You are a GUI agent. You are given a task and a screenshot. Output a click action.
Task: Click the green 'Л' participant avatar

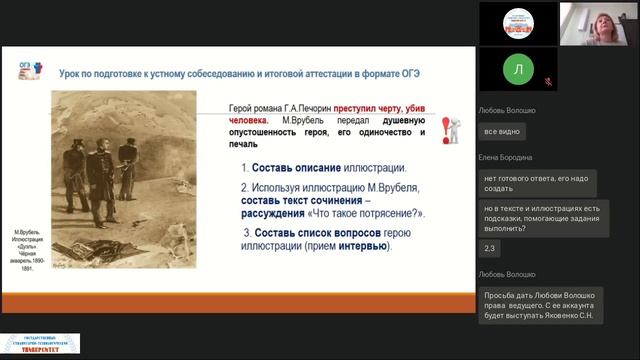tap(518, 69)
